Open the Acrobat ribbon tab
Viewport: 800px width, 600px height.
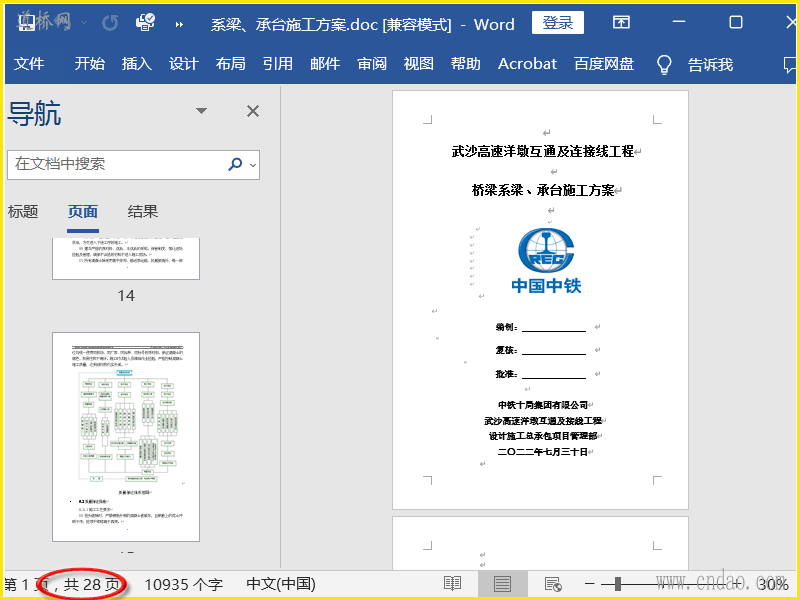tap(528, 64)
